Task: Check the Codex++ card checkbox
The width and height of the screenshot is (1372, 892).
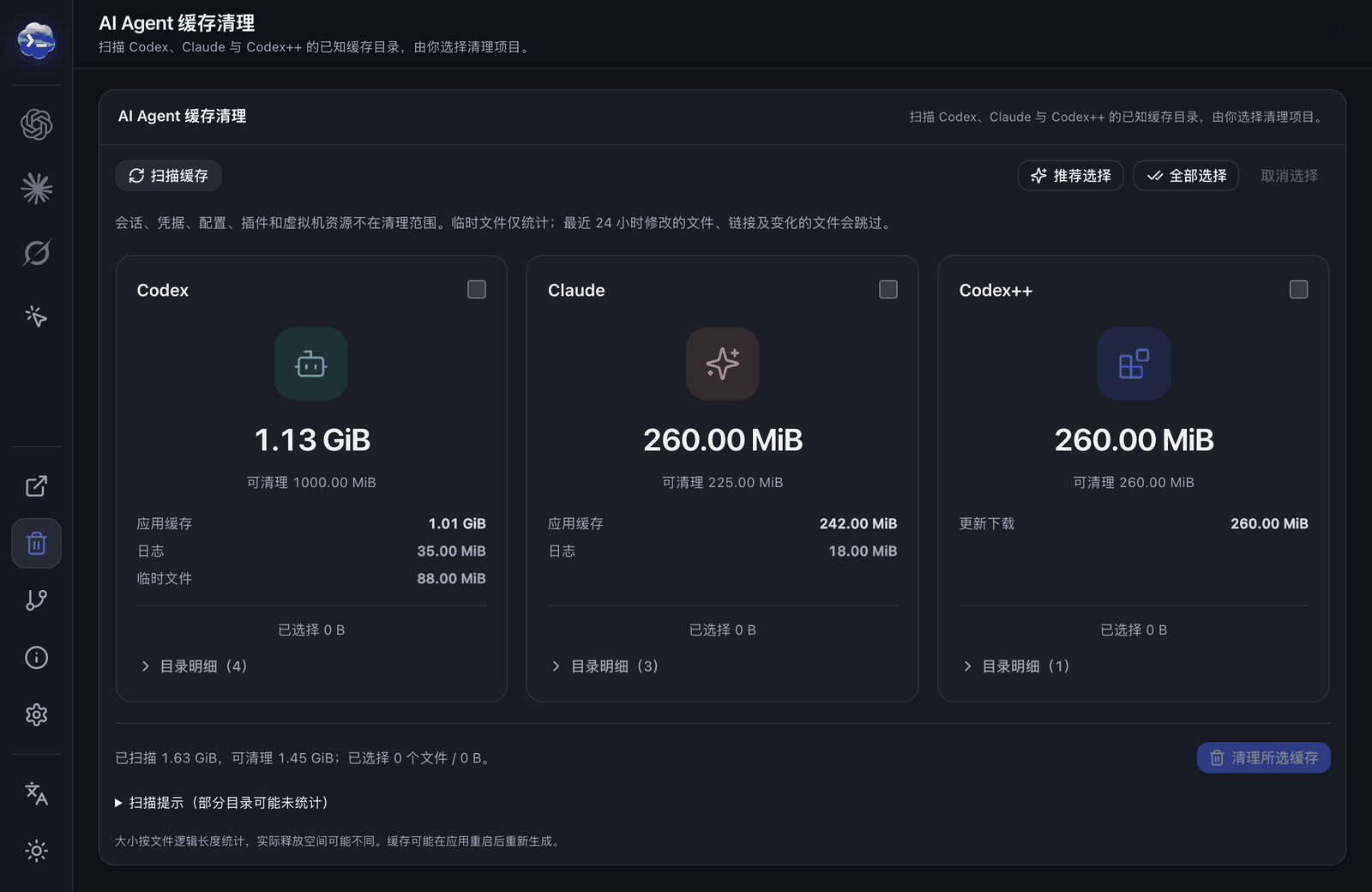Action: pos(1299,290)
